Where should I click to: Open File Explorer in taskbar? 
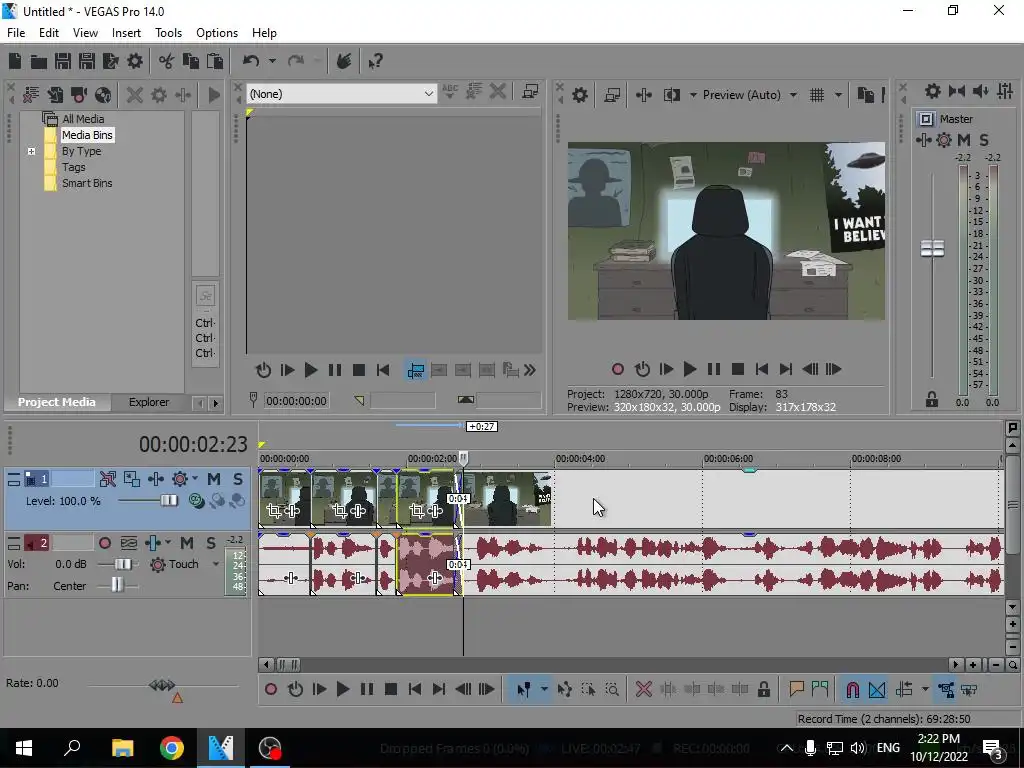coord(122,748)
